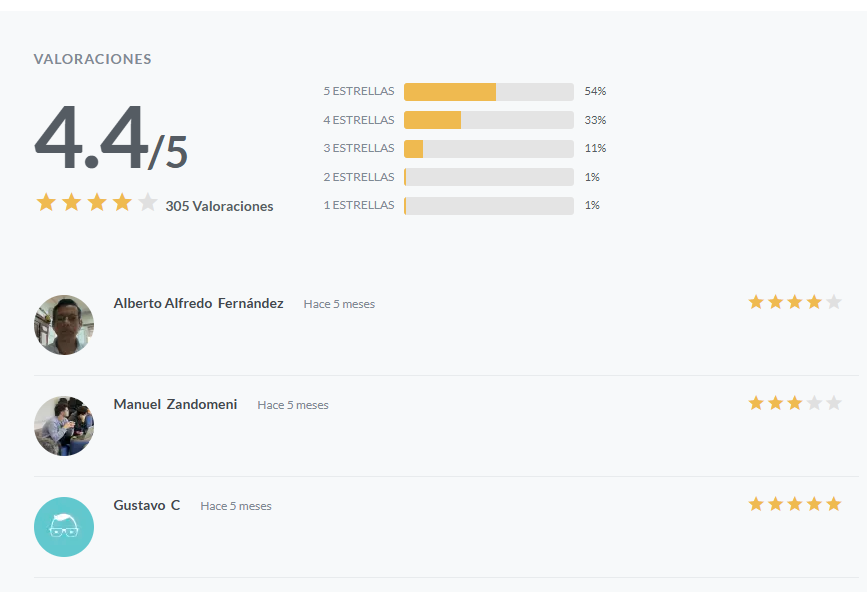Click the VALORACIONES section heading
The height and width of the screenshot is (592, 867).
tap(92, 59)
